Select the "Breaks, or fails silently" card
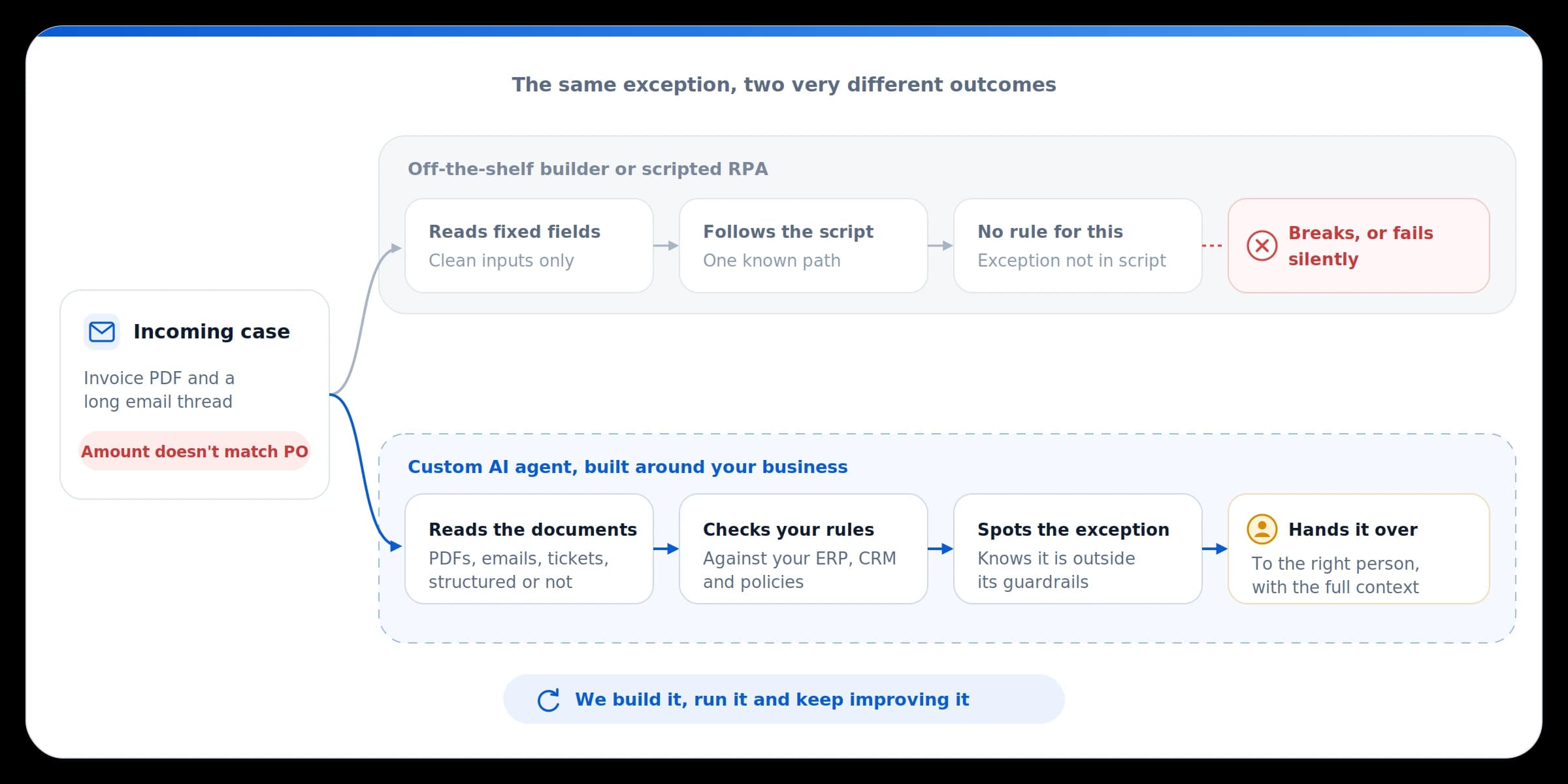Image resolution: width=1568 pixels, height=784 pixels. coord(1359,246)
